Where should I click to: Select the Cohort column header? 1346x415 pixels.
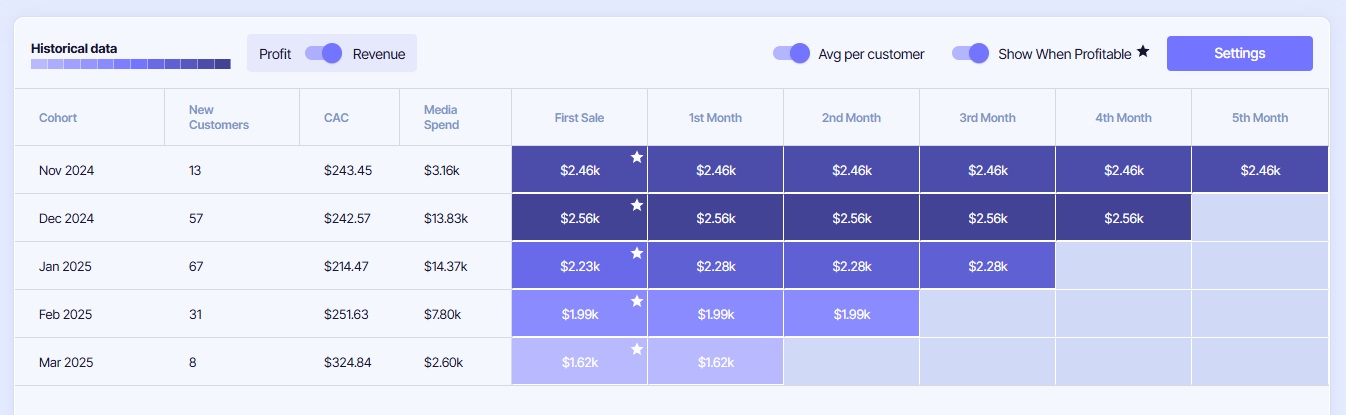pos(58,118)
